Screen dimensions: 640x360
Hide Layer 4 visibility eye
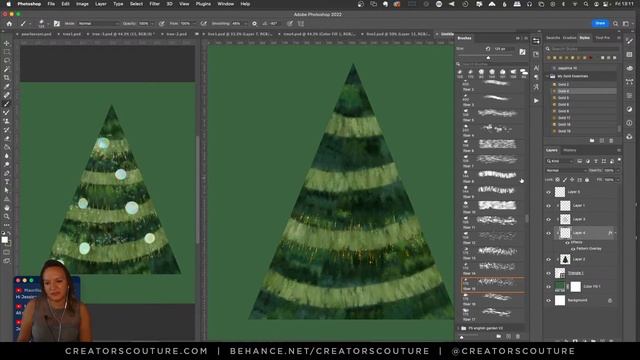click(x=549, y=233)
